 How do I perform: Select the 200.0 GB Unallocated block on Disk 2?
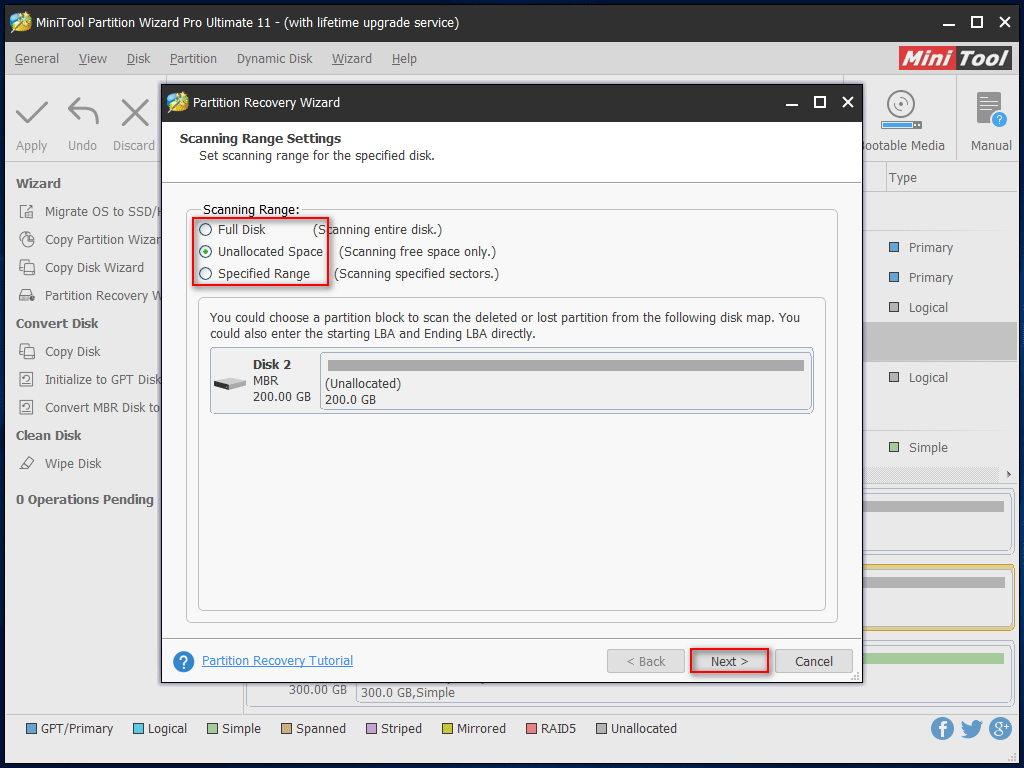[566, 381]
